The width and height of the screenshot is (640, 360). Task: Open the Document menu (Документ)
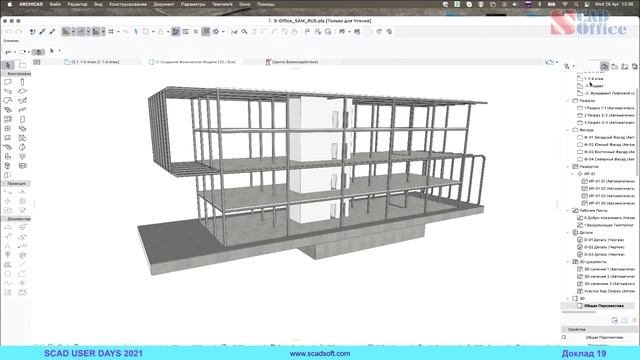164,4
